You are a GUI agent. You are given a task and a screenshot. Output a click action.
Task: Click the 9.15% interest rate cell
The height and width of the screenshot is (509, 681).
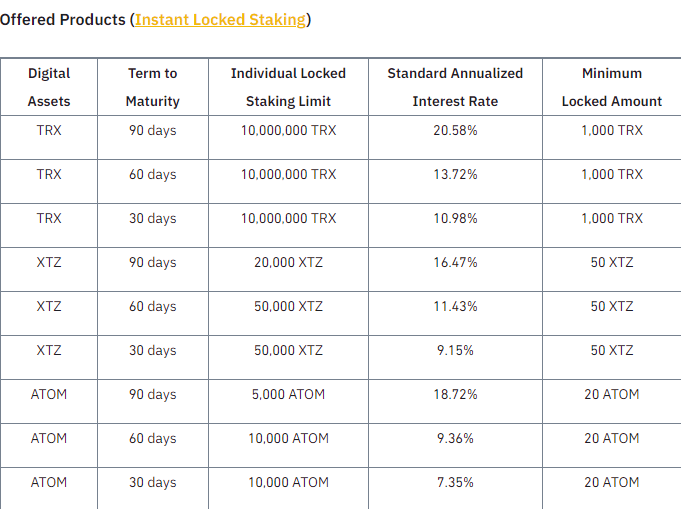click(455, 350)
